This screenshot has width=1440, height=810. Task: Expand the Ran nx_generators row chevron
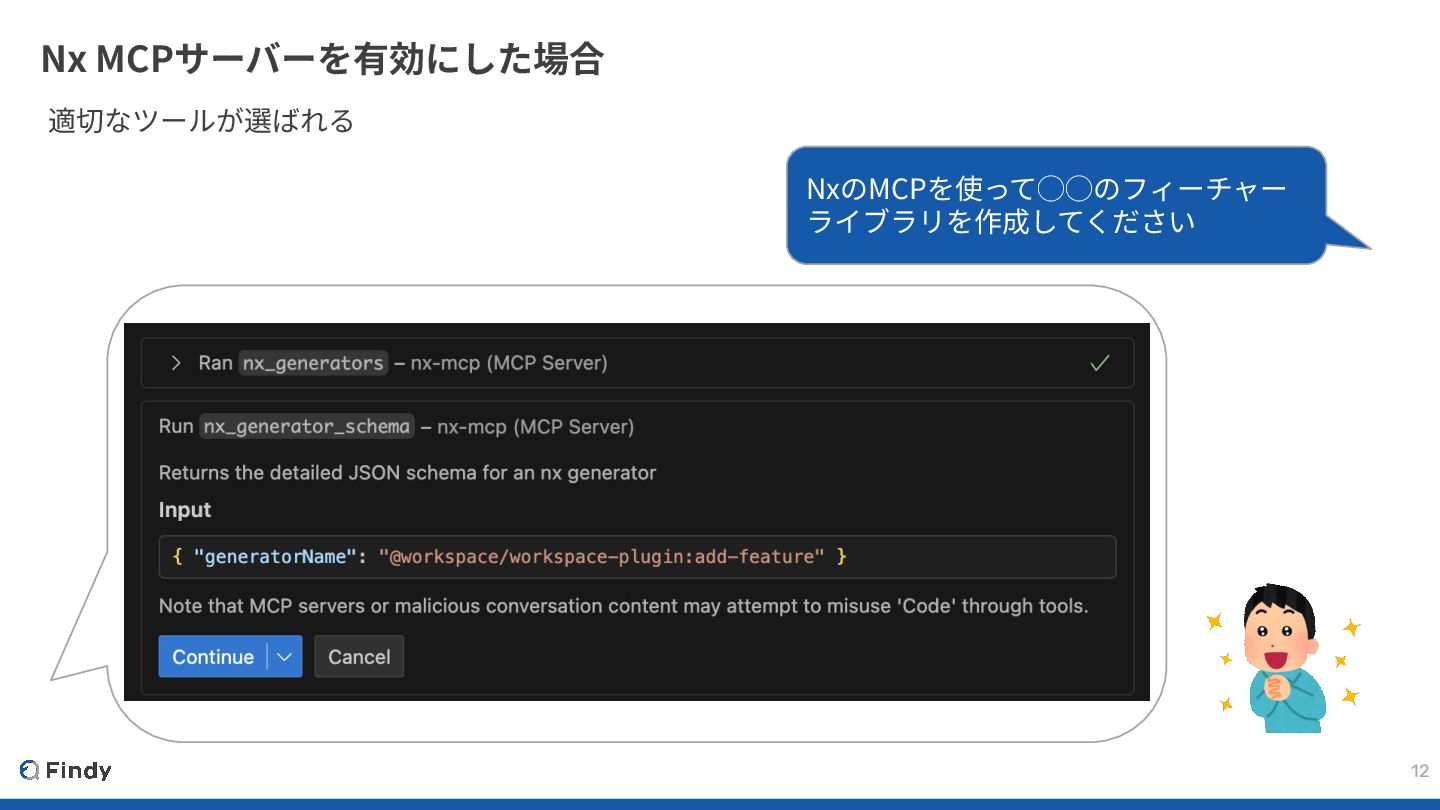pyautogui.click(x=176, y=363)
